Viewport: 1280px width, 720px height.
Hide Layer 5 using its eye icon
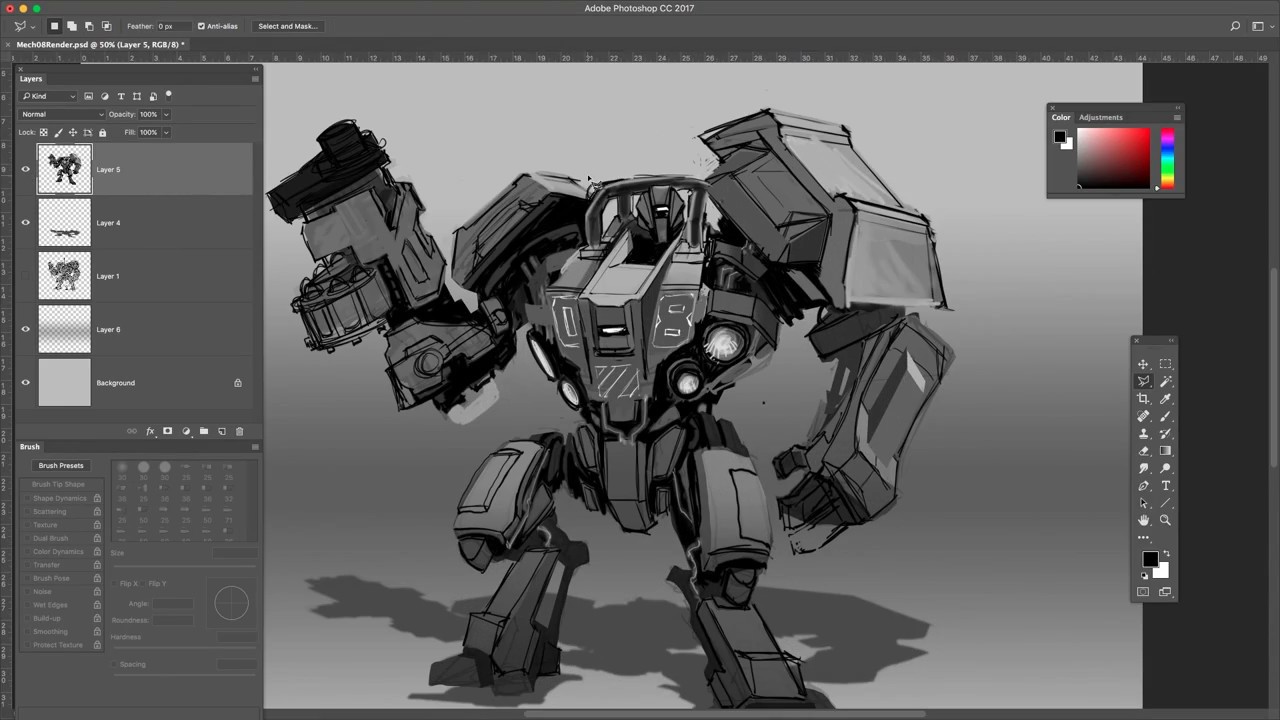coord(26,169)
